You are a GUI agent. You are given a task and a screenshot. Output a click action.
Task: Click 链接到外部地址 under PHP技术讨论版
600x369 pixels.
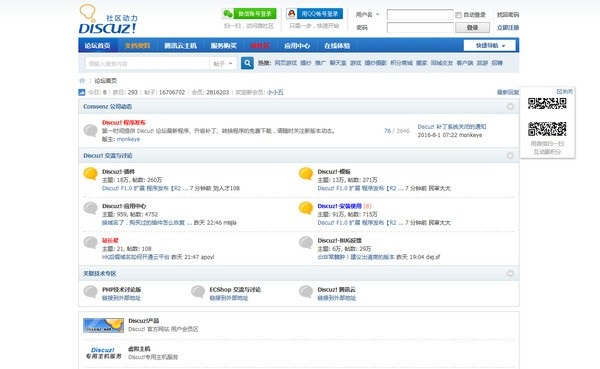point(121,298)
